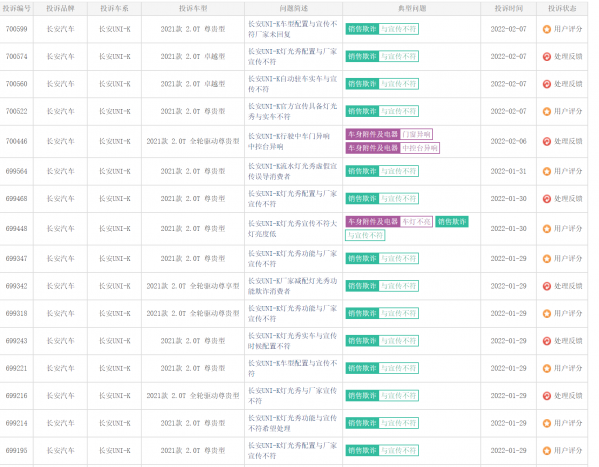This screenshot has height=467, width=599.
Task: Click the 用户评分 star icon in row 699318
Action: click(547, 314)
